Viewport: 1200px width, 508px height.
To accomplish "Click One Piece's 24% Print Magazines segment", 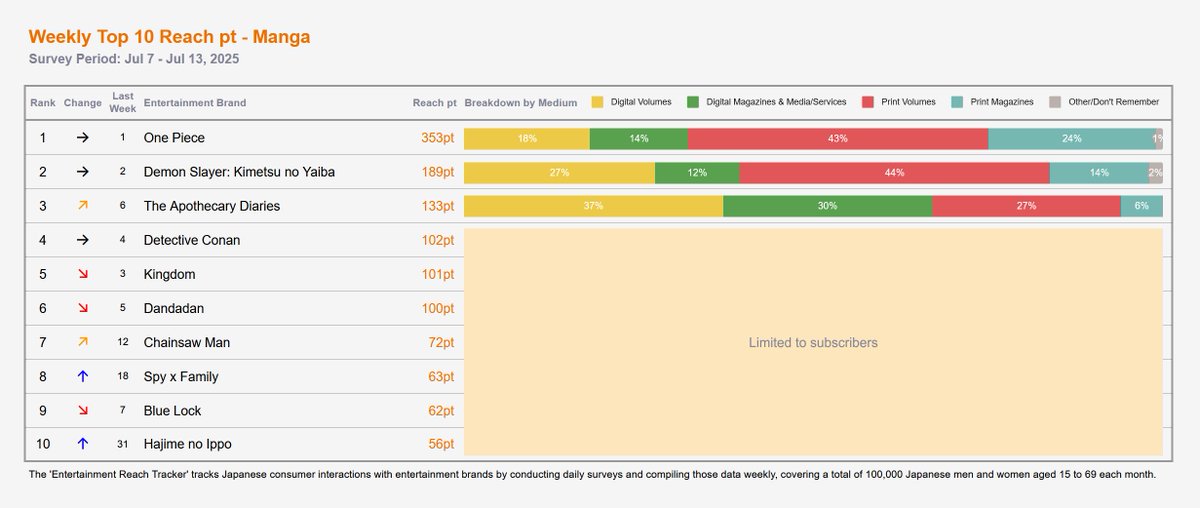I will [1072, 138].
